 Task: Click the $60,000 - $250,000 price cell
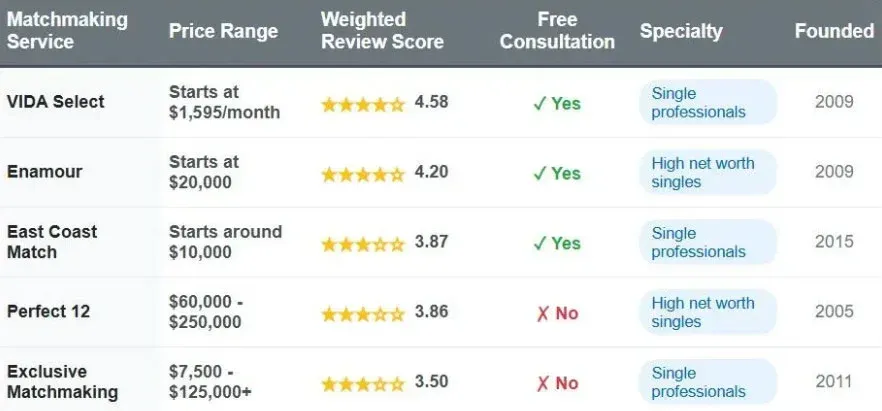205,312
